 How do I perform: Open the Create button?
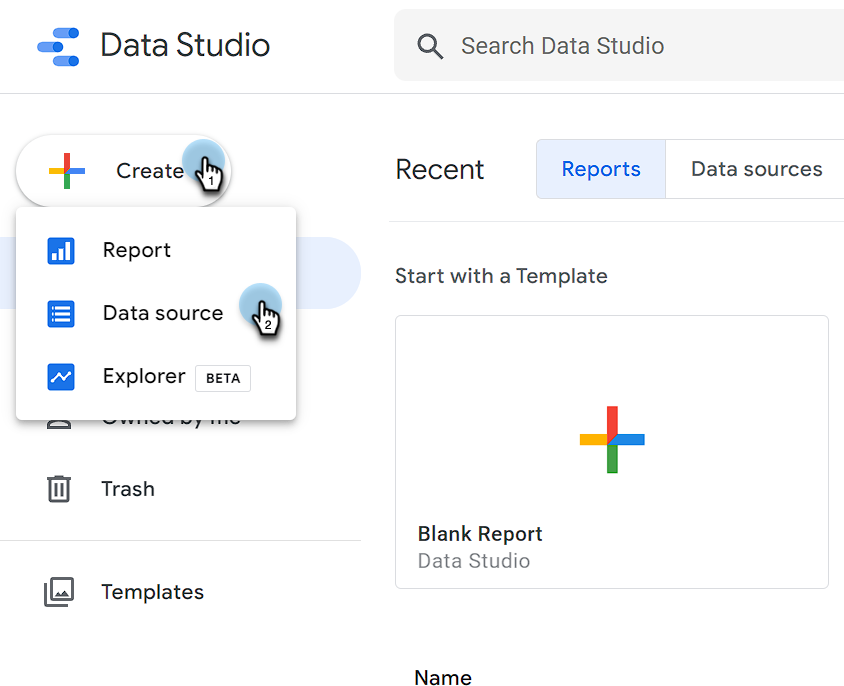click(x=124, y=171)
